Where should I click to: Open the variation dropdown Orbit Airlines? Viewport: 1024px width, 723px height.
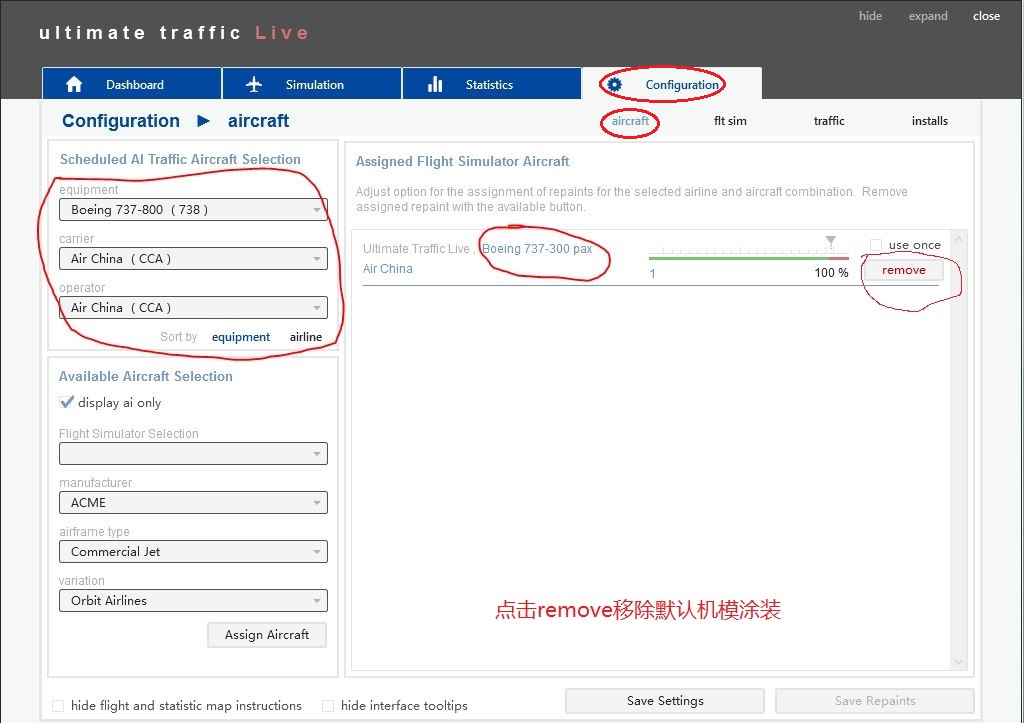tap(193, 600)
